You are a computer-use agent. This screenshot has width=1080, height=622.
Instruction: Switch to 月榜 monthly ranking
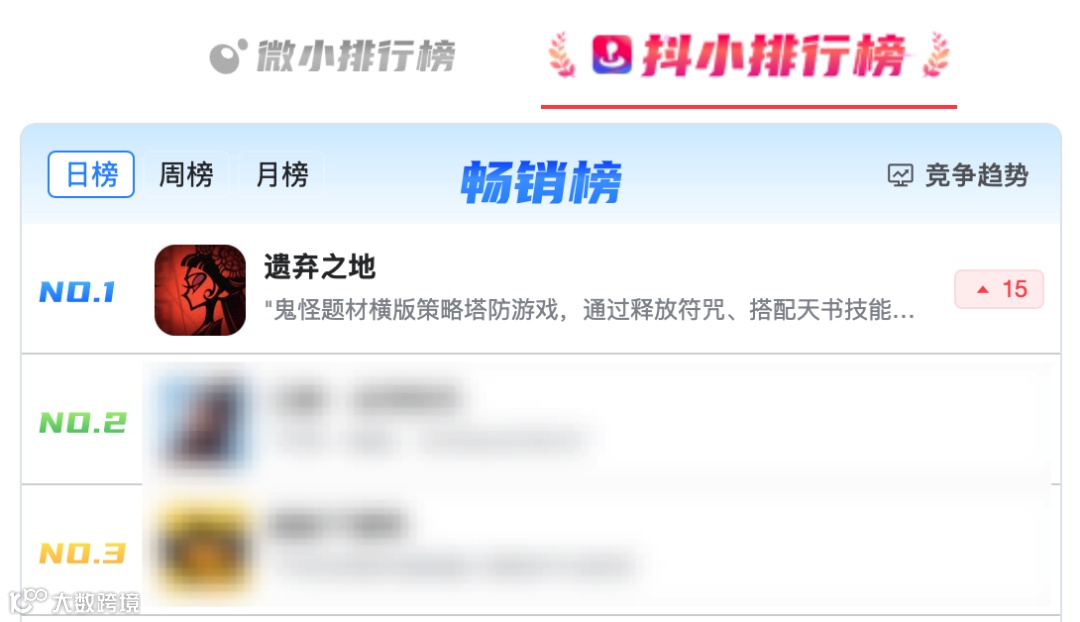pyautogui.click(x=282, y=174)
